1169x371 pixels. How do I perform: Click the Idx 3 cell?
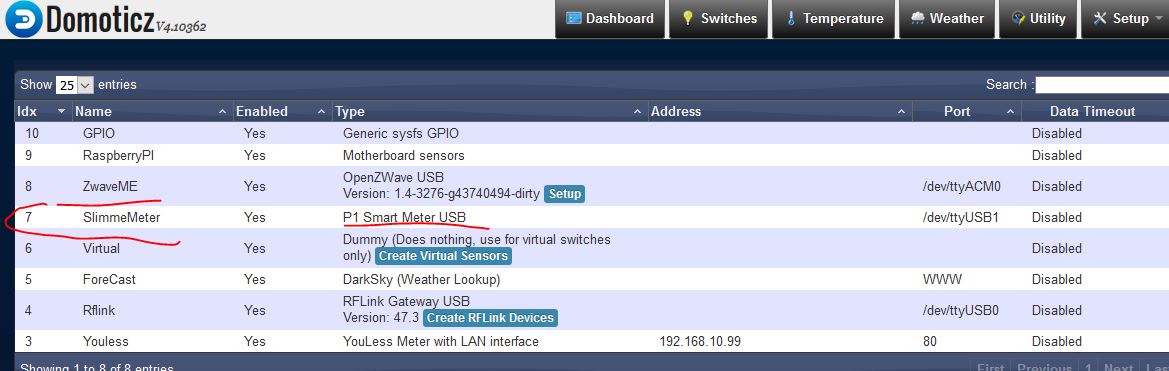click(28, 341)
